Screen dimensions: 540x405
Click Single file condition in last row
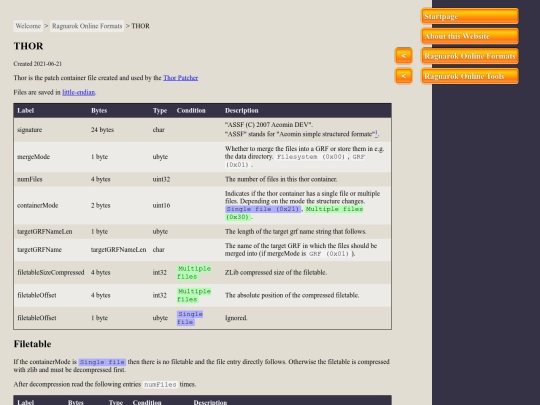tap(190, 318)
